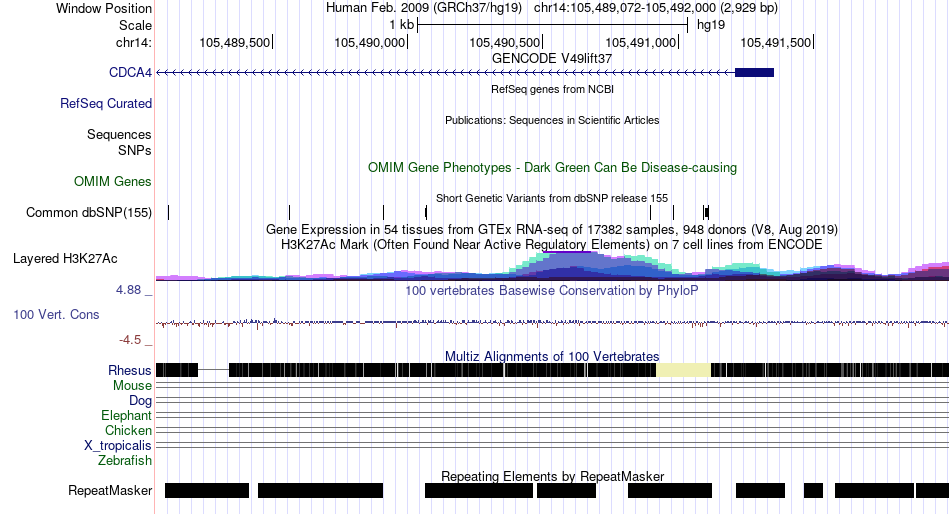Select the X_tropicalis species label

(x=118, y=446)
